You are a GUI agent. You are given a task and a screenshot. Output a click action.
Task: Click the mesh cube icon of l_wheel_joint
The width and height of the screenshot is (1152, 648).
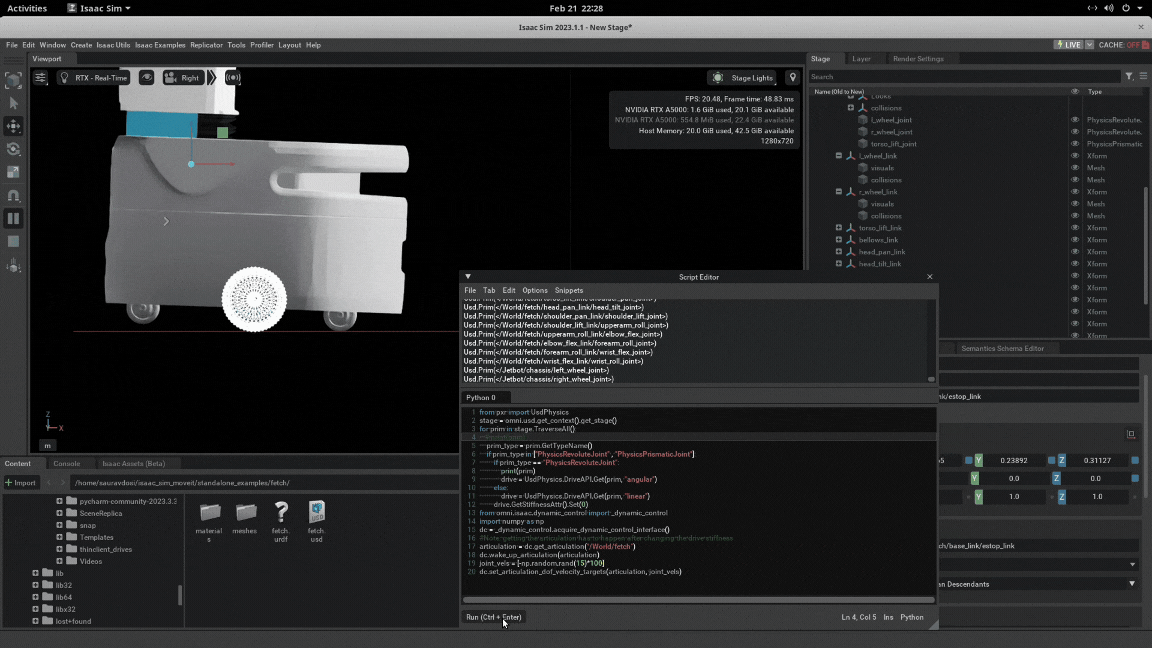tap(863, 120)
